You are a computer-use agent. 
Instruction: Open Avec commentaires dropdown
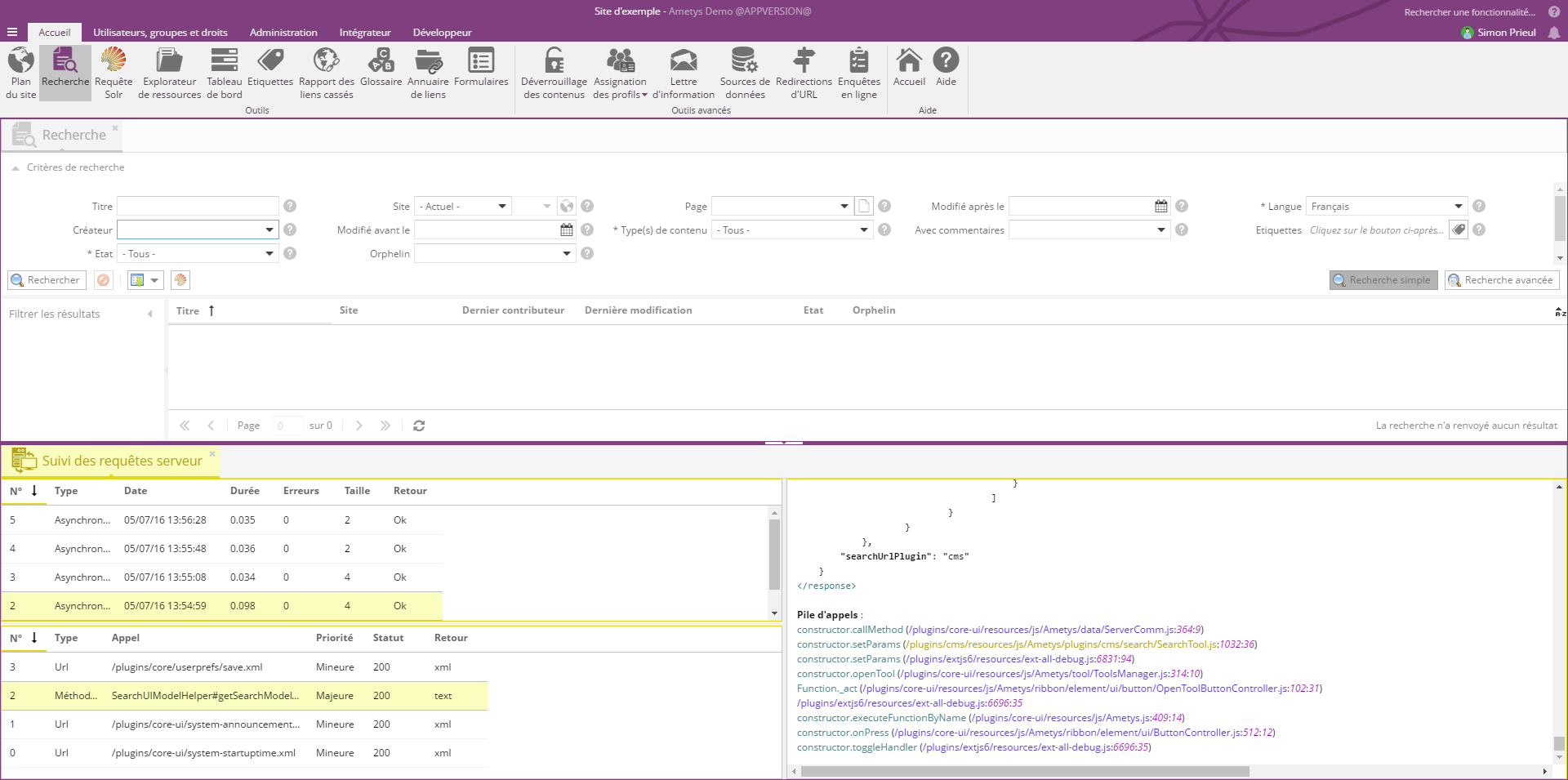1161,230
